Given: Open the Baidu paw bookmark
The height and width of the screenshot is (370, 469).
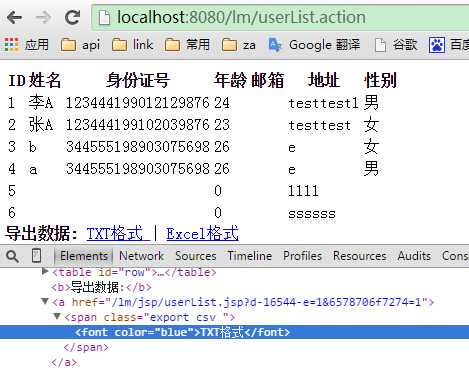Looking at the screenshot, I should [448, 45].
